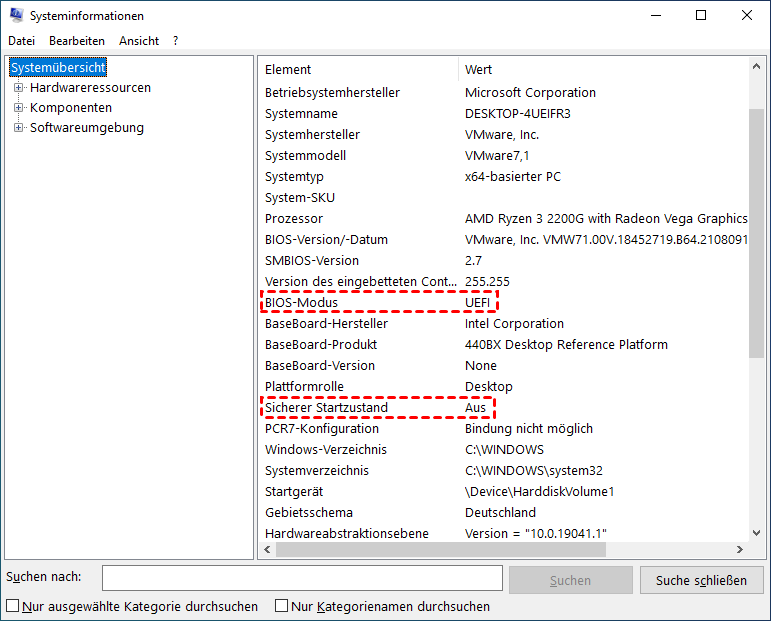This screenshot has height=621, width=771.
Task: Open the Datei menu
Action: (x=22, y=41)
